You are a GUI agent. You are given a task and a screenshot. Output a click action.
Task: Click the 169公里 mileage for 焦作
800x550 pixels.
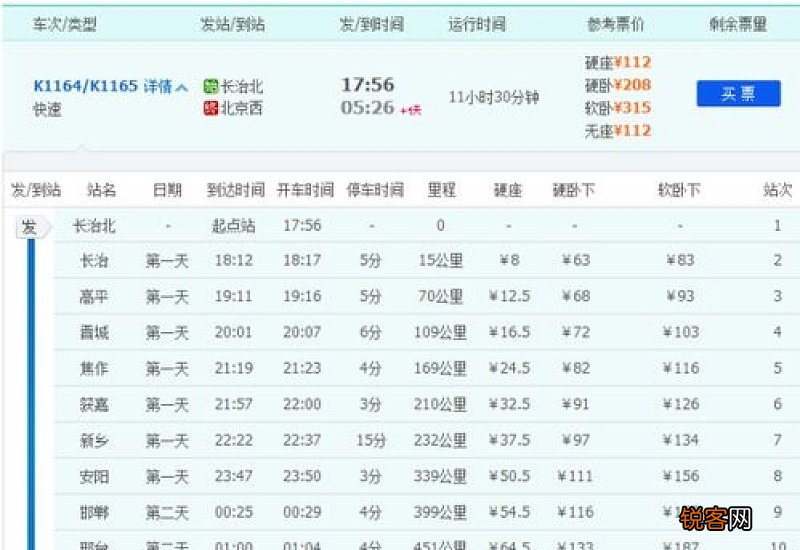(440, 368)
